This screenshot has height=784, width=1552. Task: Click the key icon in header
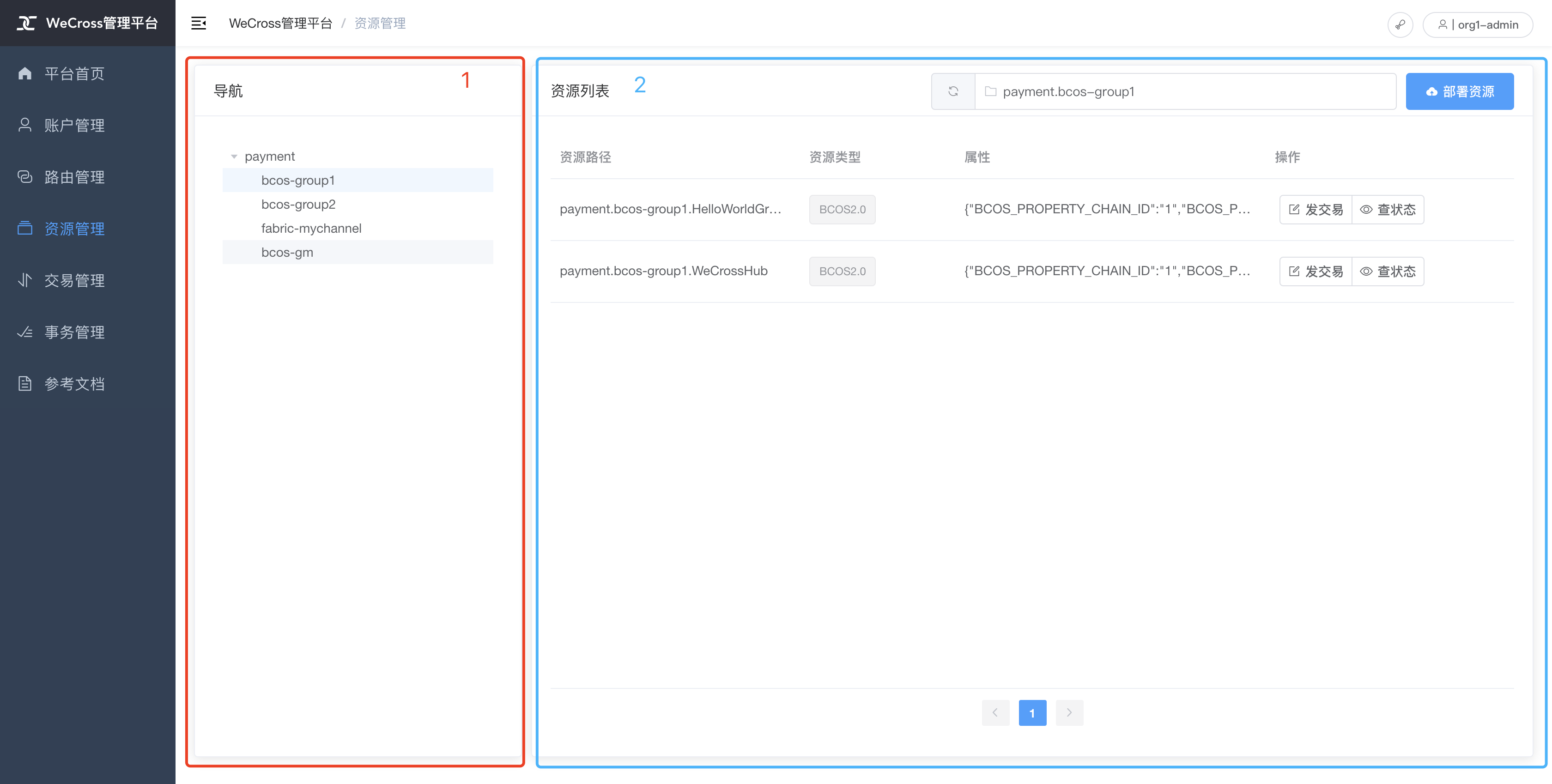(1400, 24)
